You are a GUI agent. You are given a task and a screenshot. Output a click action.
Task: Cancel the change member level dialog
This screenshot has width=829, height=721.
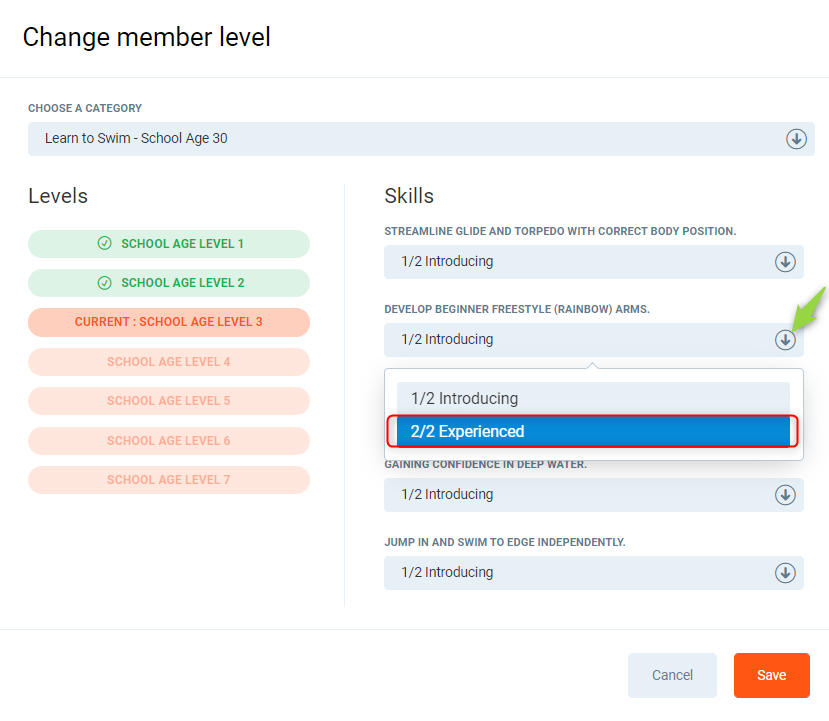tap(672, 675)
